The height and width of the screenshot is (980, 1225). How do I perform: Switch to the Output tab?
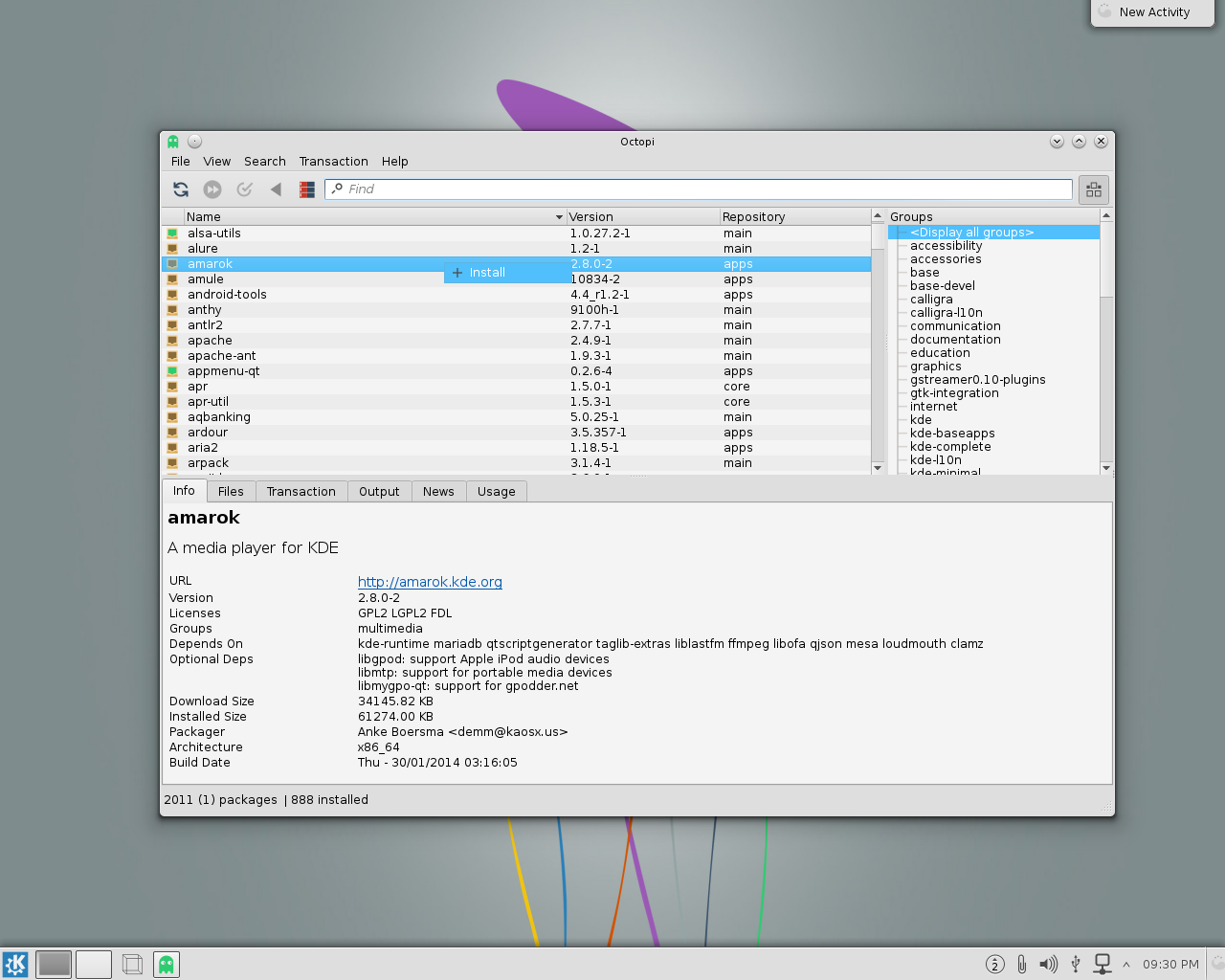(379, 492)
